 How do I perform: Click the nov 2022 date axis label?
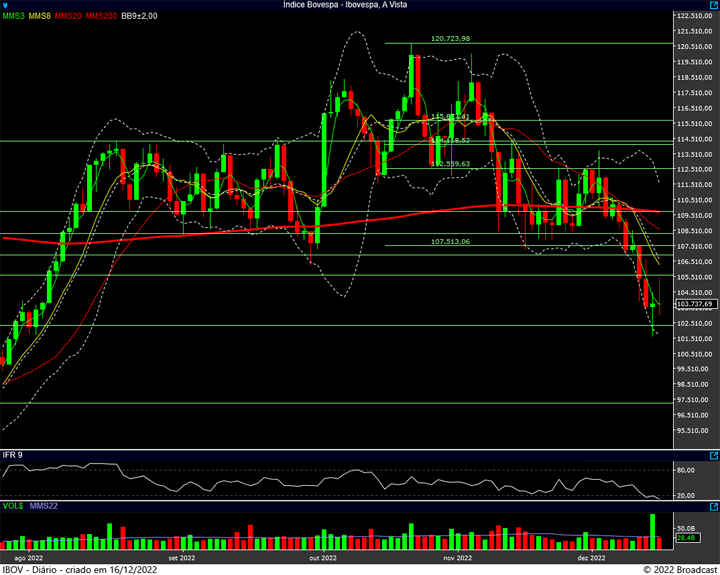(457, 558)
